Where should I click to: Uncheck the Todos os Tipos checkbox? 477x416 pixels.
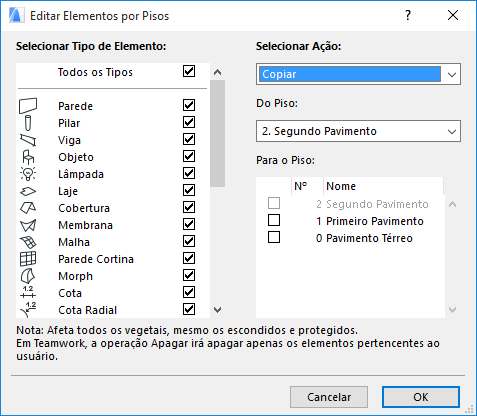click(x=189, y=71)
